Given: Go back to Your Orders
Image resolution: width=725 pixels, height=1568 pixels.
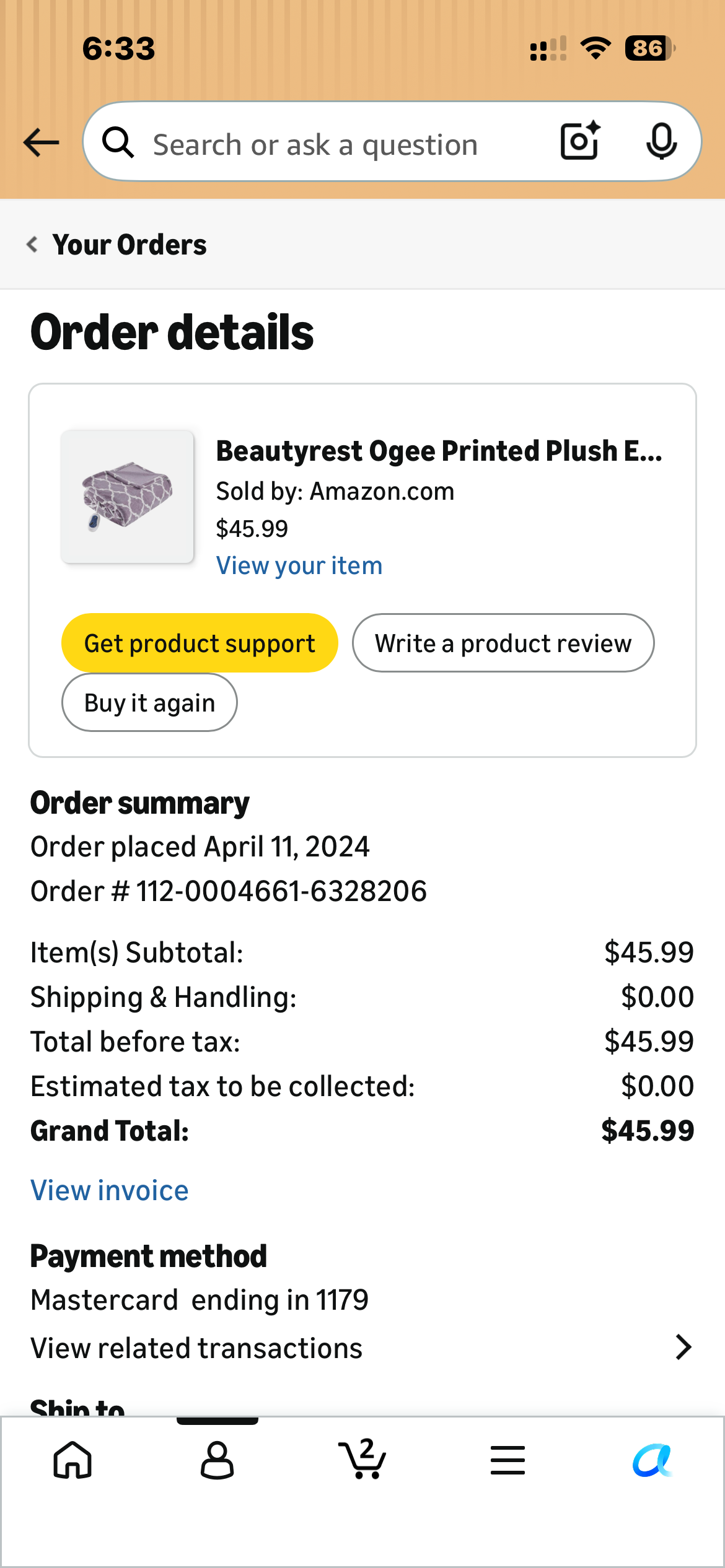Looking at the screenshot, I should [x=116, y=245].
